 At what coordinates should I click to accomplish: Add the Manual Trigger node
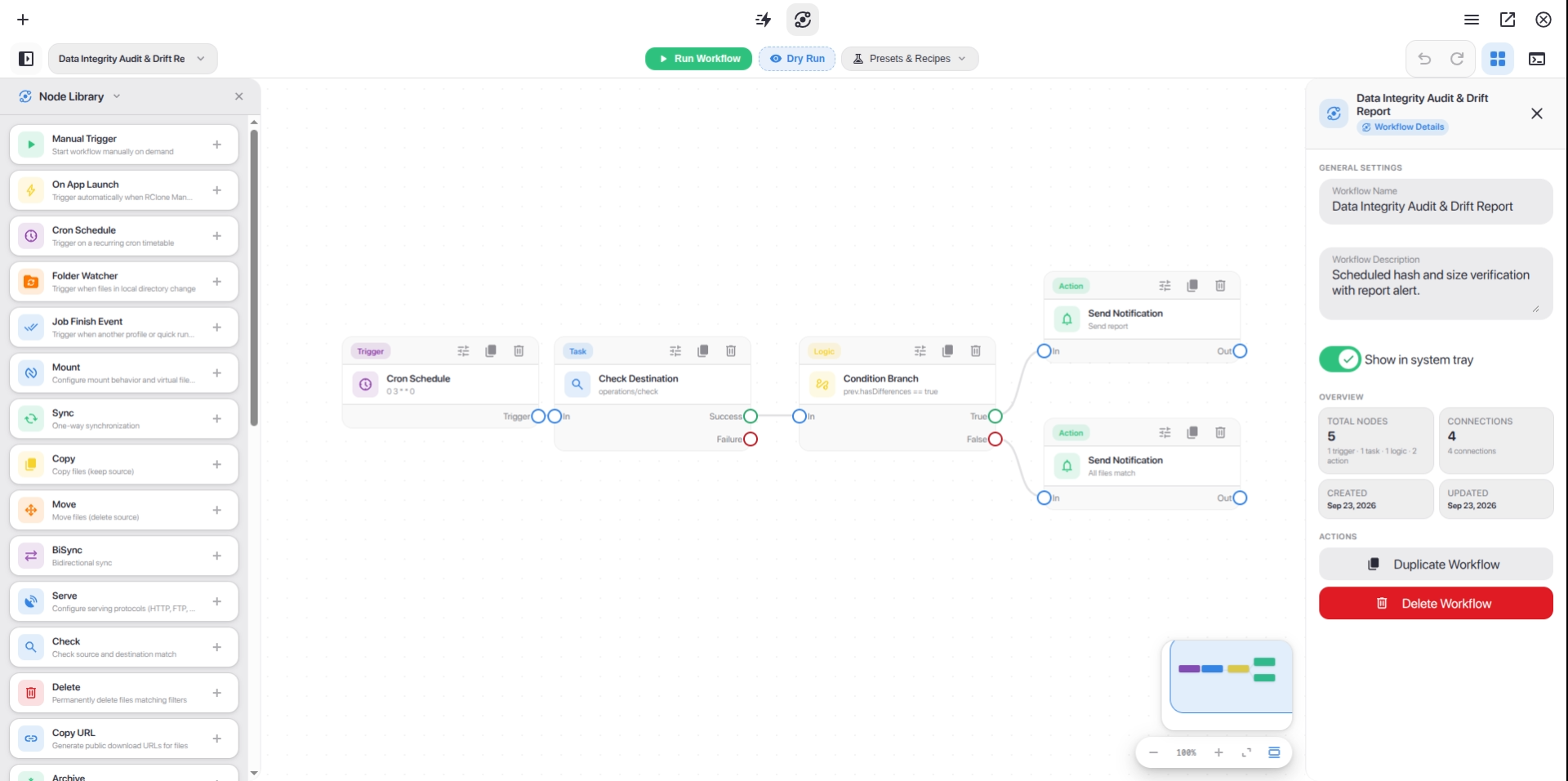click(217, 145)
